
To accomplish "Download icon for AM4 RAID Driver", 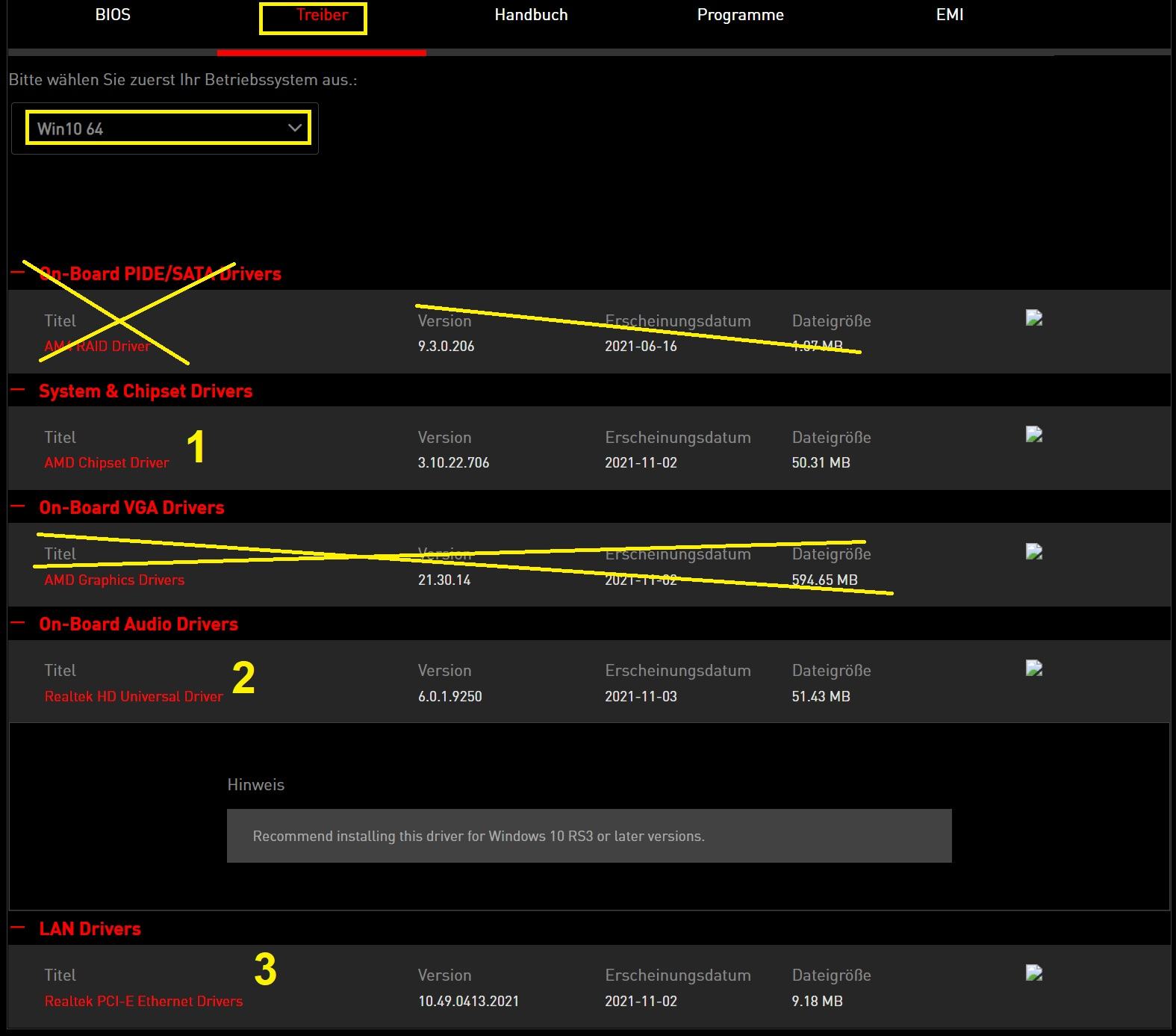I will 1034,318.
